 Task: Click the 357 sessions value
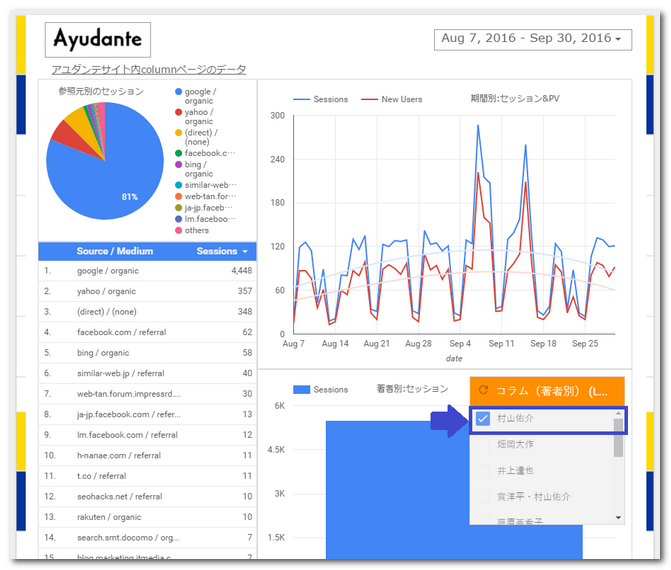(245, 291)
